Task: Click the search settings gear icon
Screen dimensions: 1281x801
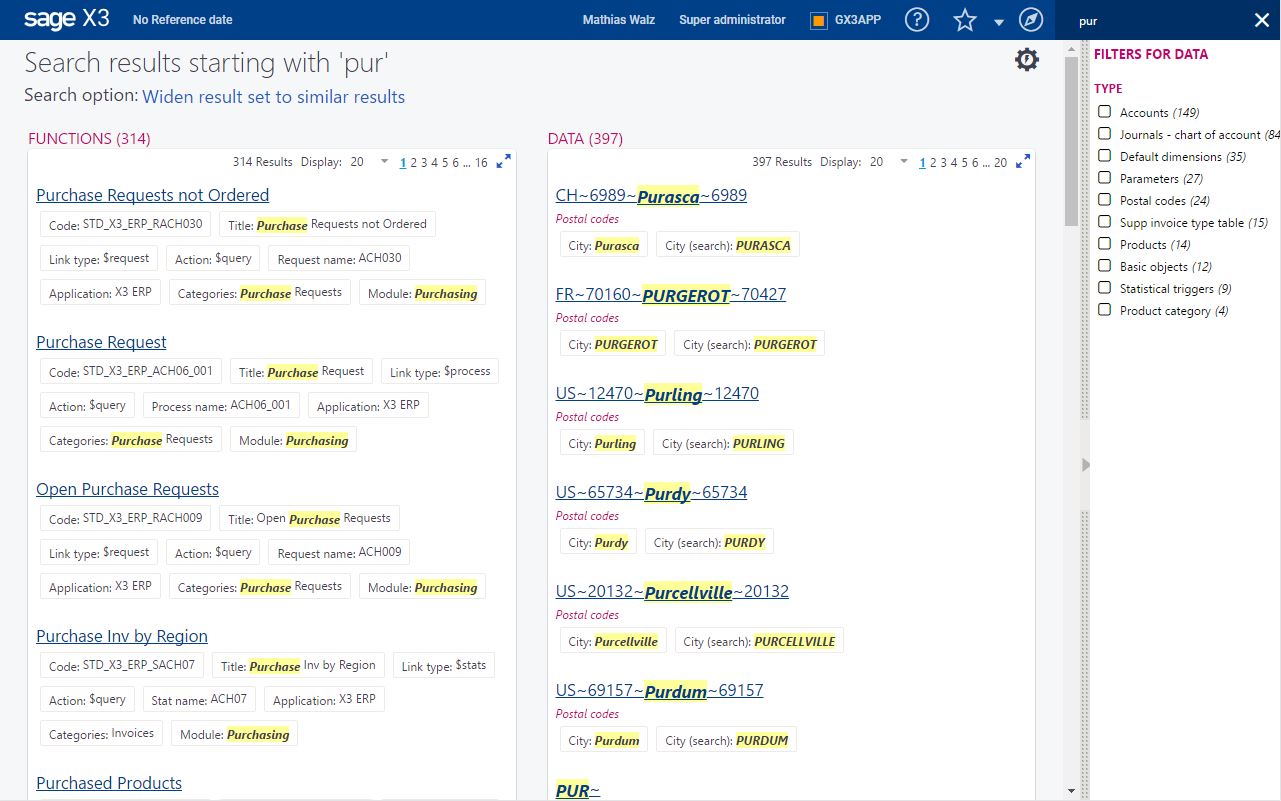Action: (x=1027, y=60)
